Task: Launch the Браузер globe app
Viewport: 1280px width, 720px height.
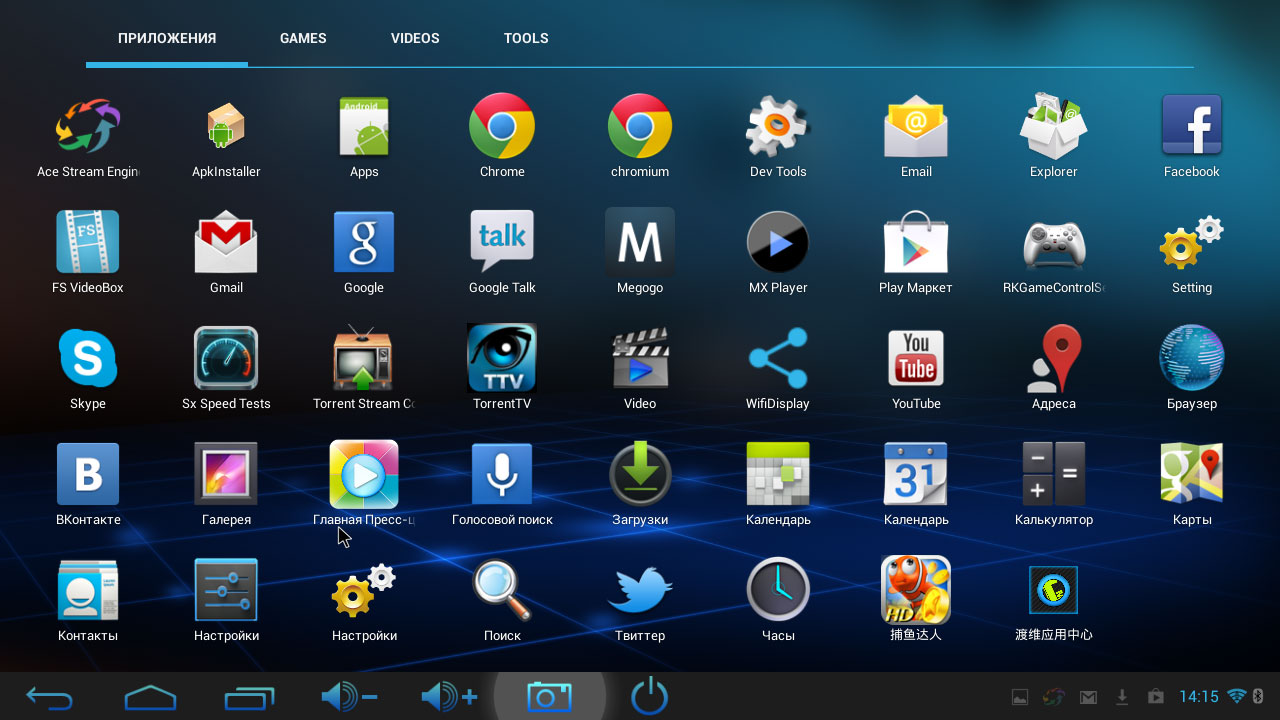Action: [1192, 358]
